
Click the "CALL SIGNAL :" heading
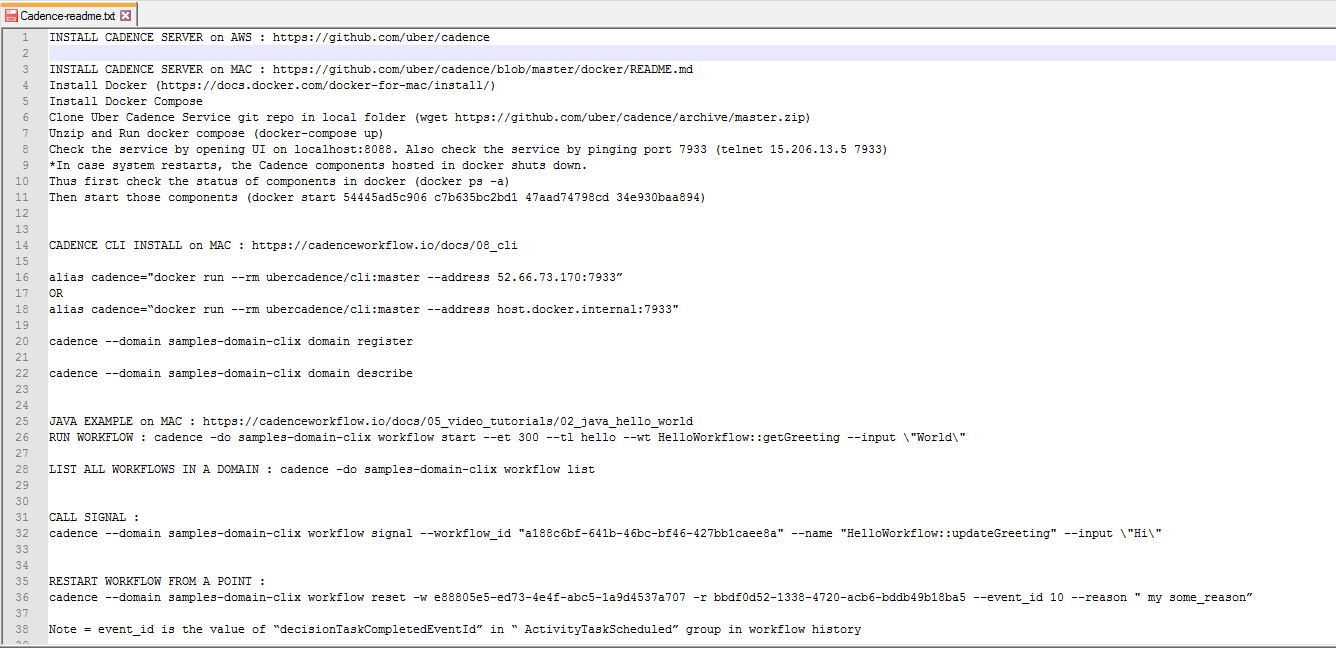(x=94, y=517)
